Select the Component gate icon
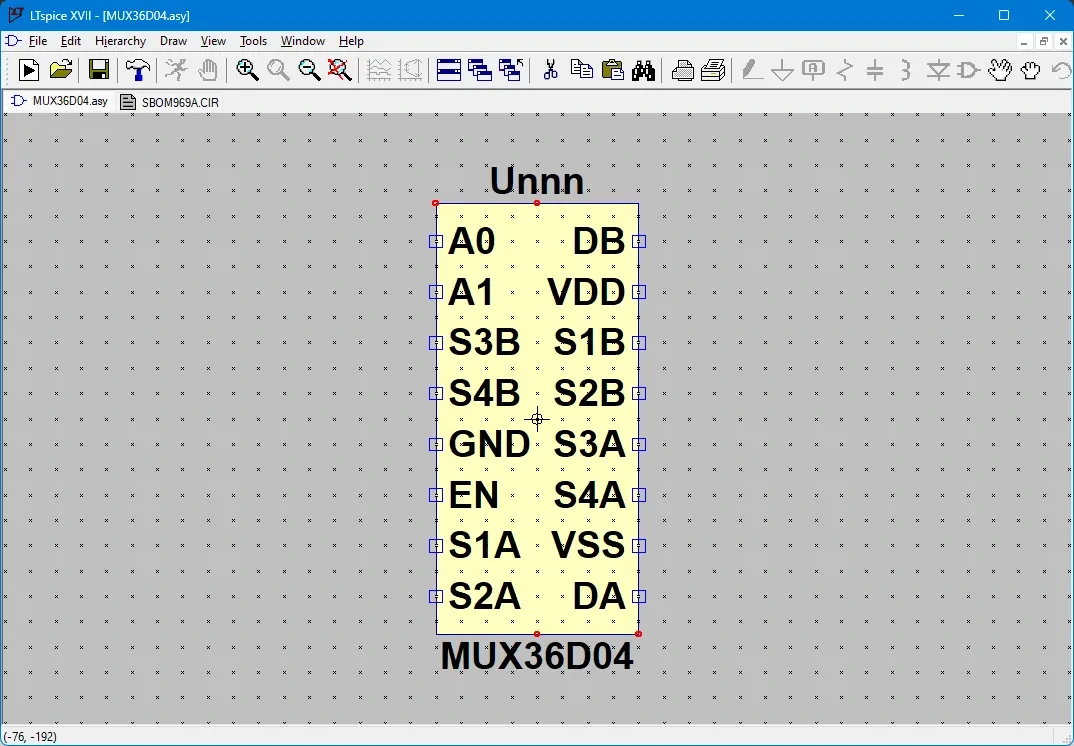The image size is (1074, 746). tap(969, 70)
